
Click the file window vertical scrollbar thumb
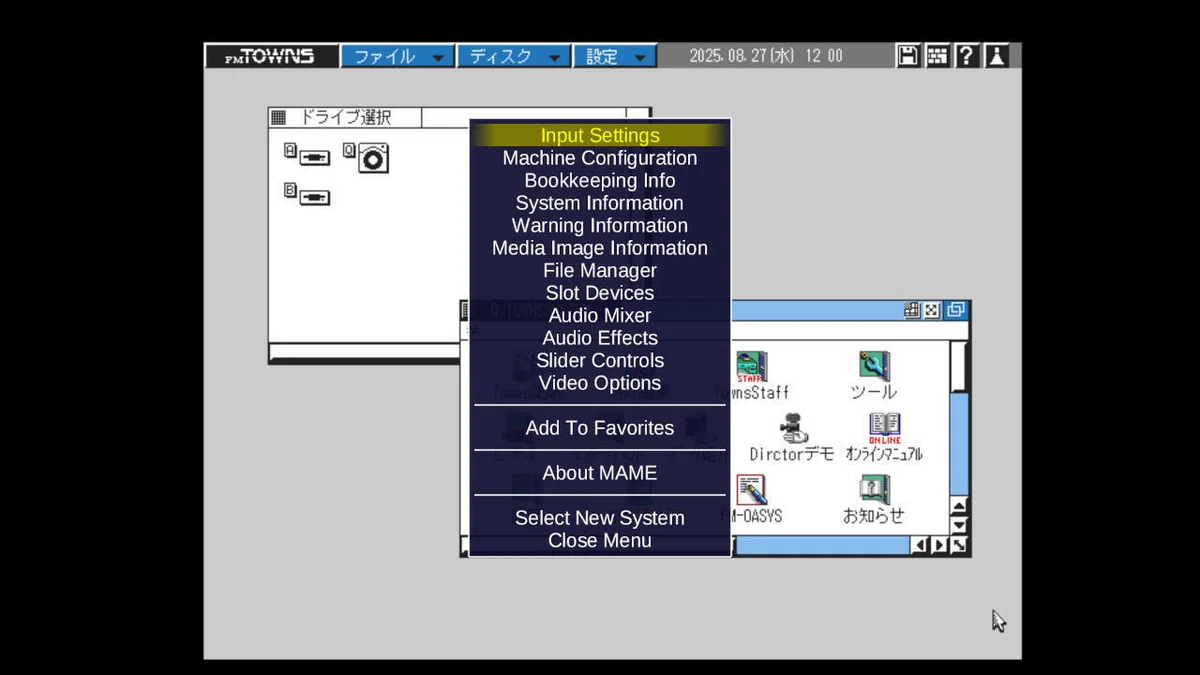[959, 366]
